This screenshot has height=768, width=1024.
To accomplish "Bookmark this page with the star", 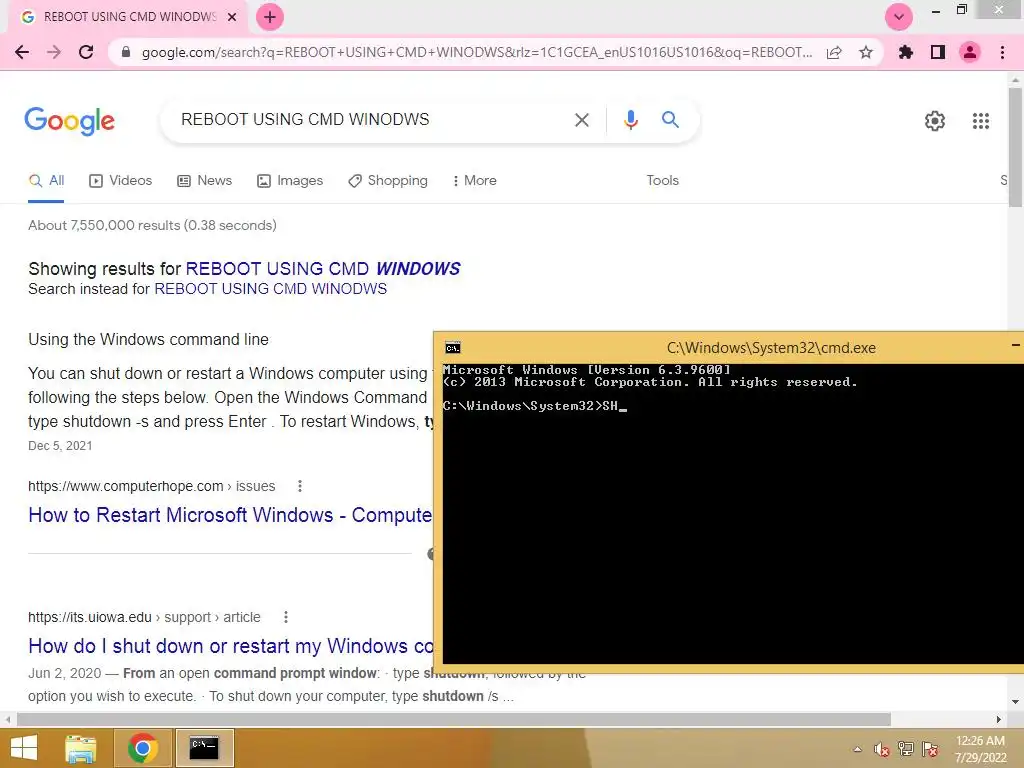I will (866, 52).
